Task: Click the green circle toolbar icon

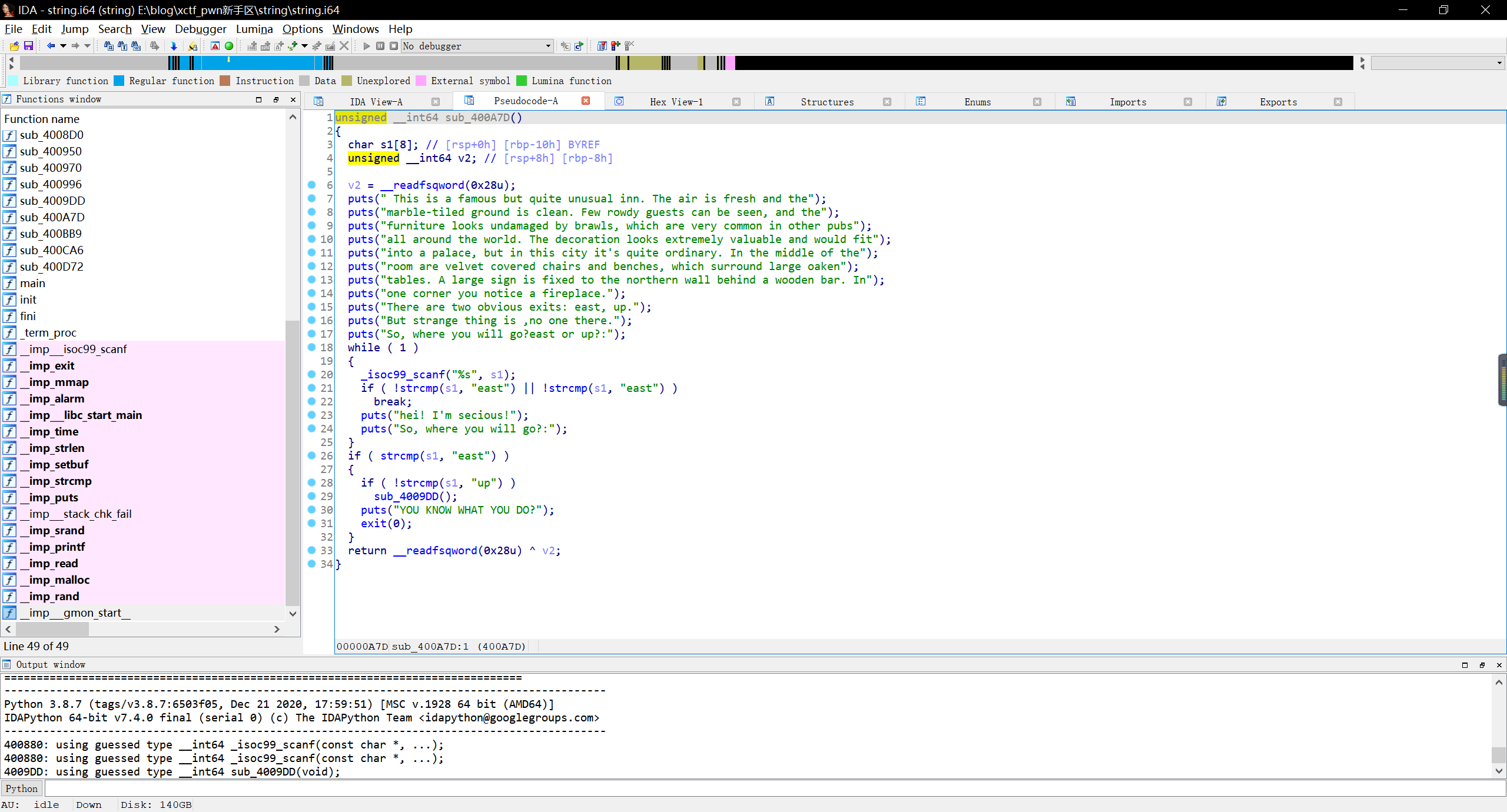Action: [x=229, y=46]
